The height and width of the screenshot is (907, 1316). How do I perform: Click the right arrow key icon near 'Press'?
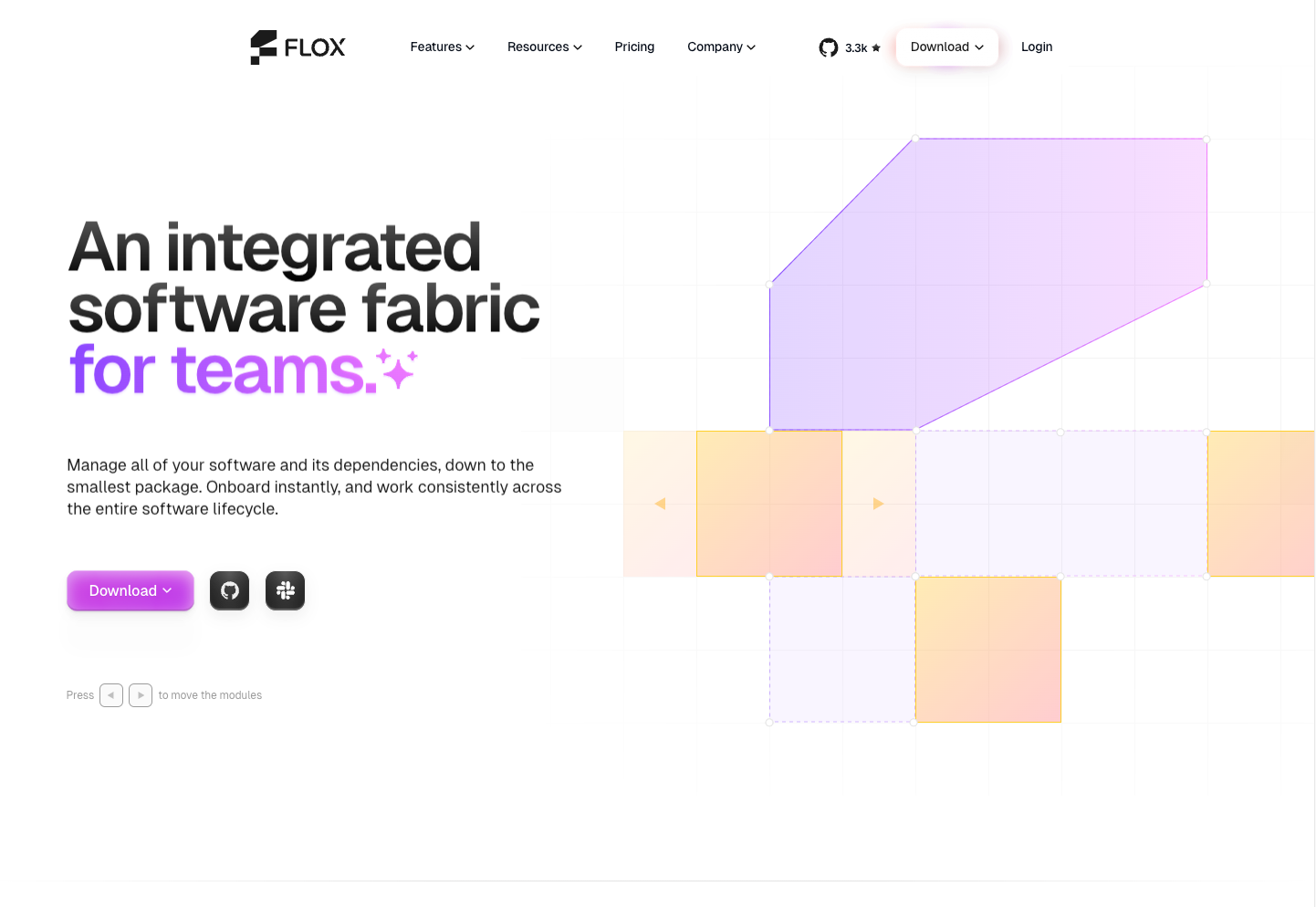tap(141, 694)
